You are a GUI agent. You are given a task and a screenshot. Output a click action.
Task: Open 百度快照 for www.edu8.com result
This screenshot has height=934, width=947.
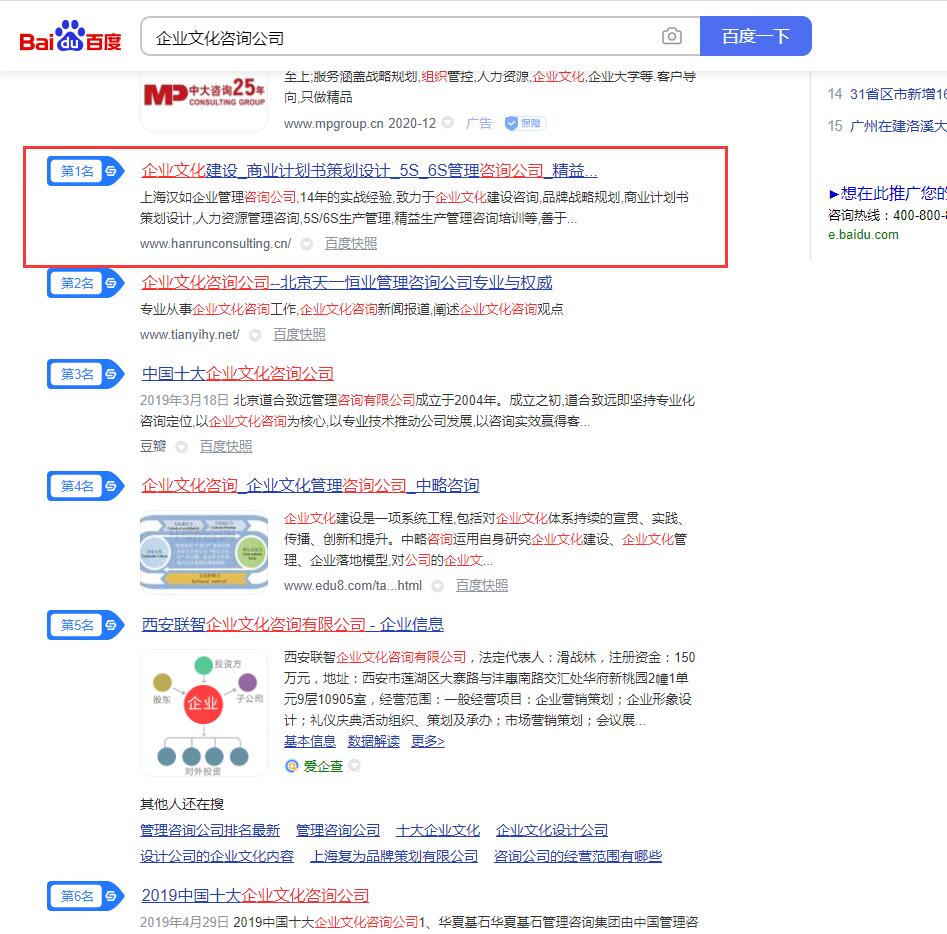point(482,585)
